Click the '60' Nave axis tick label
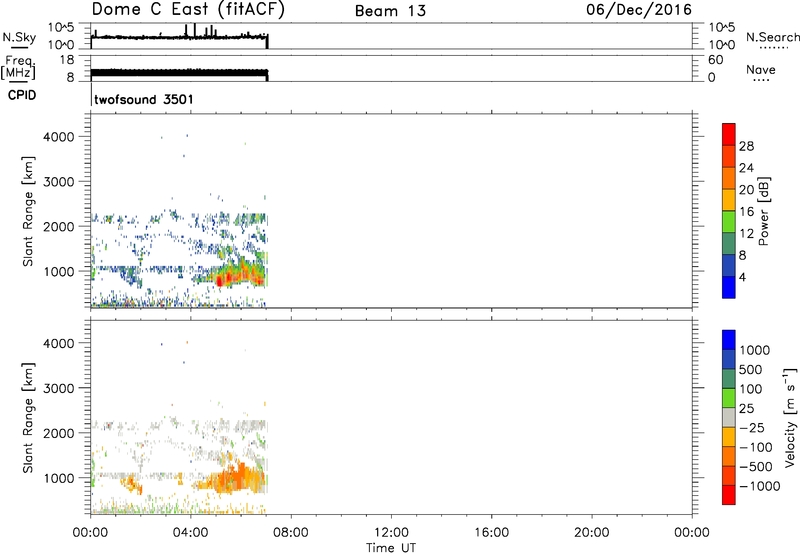800x554 pixels. click(x=715, y=60)
